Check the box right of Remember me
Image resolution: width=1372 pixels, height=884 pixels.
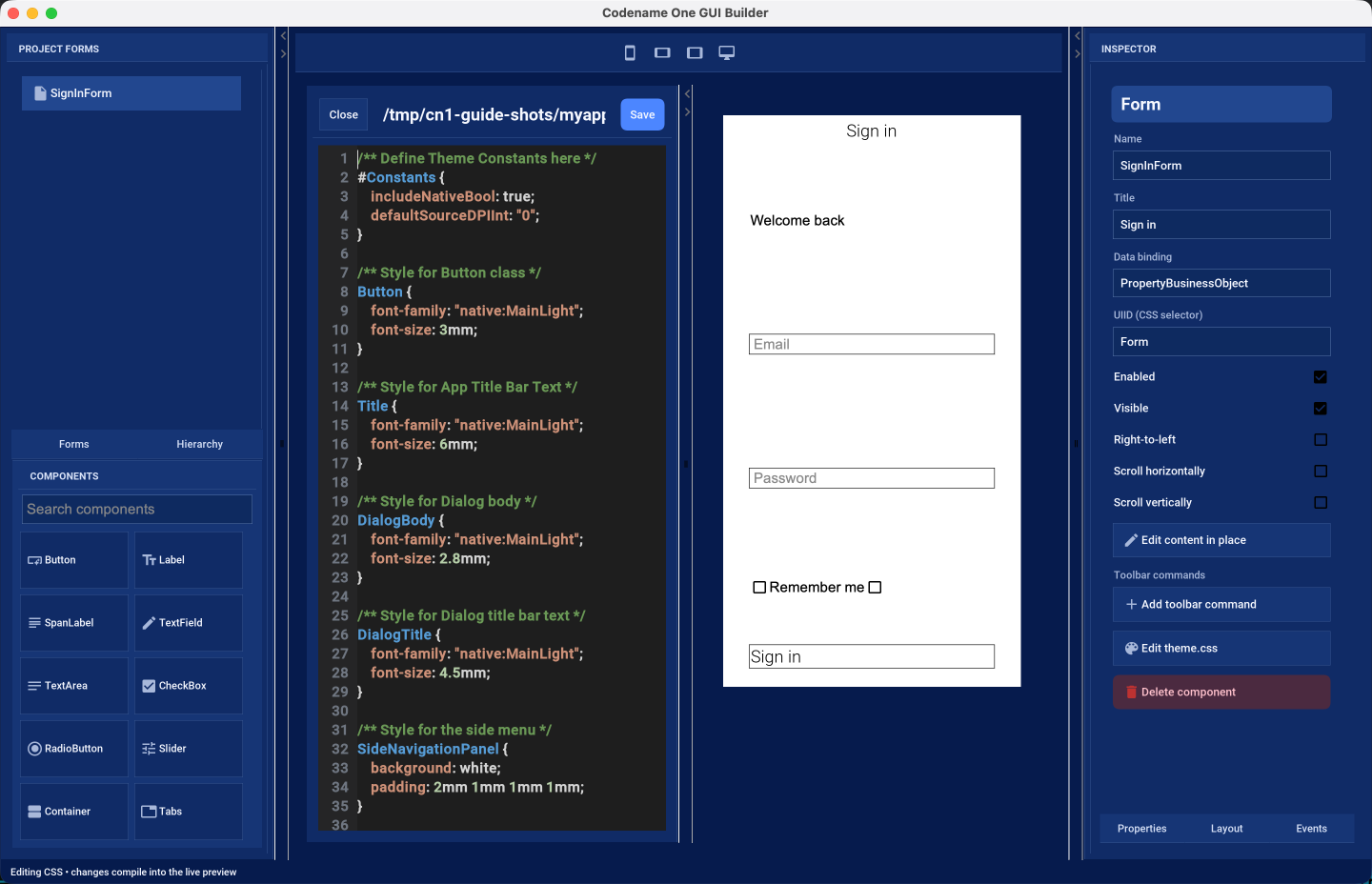pos(875,588)
